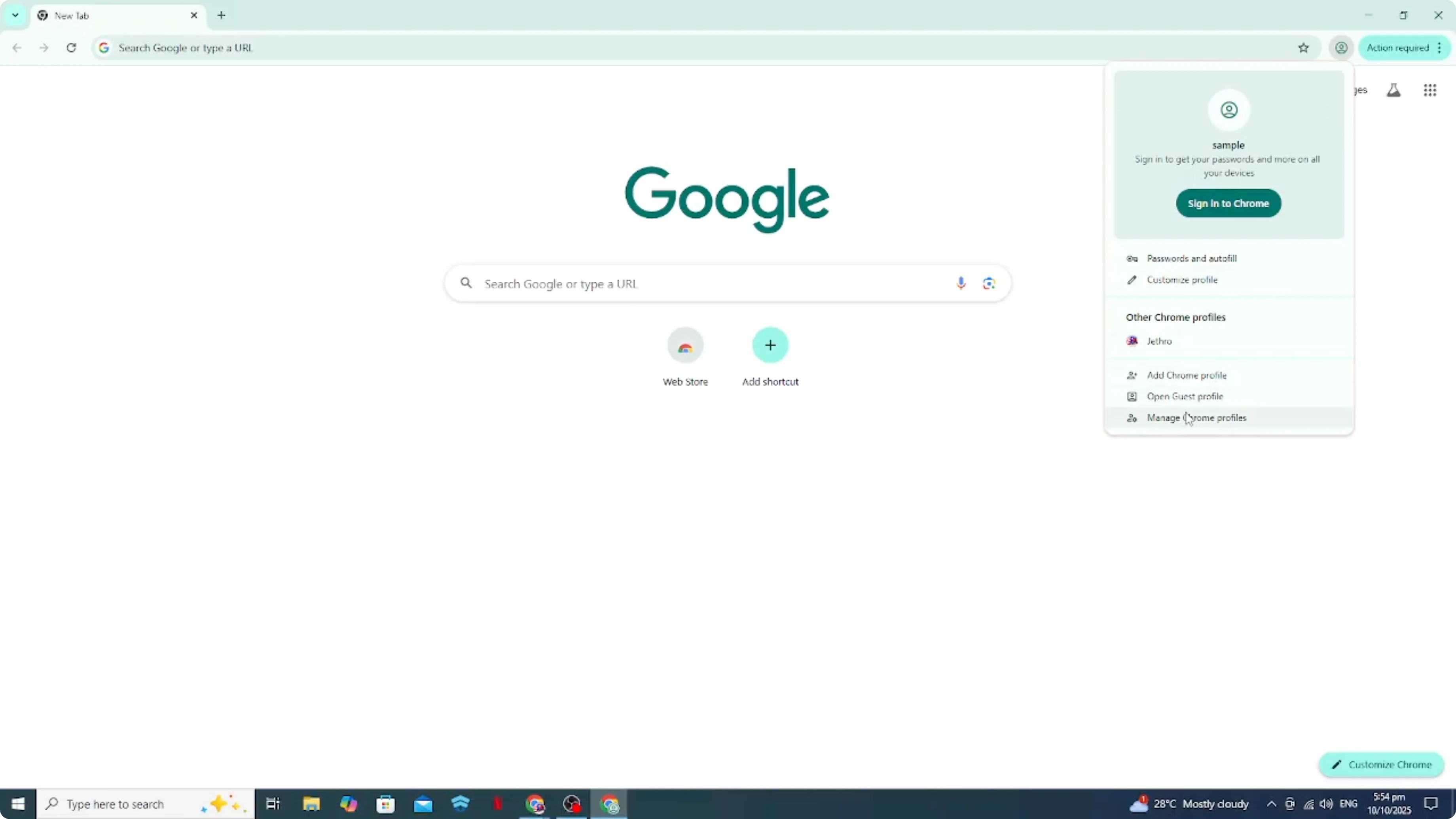The width and height of the screenshot is (1456, 819).
Task: Open the tab search dropdown arrow
Action: click(15, 15)
